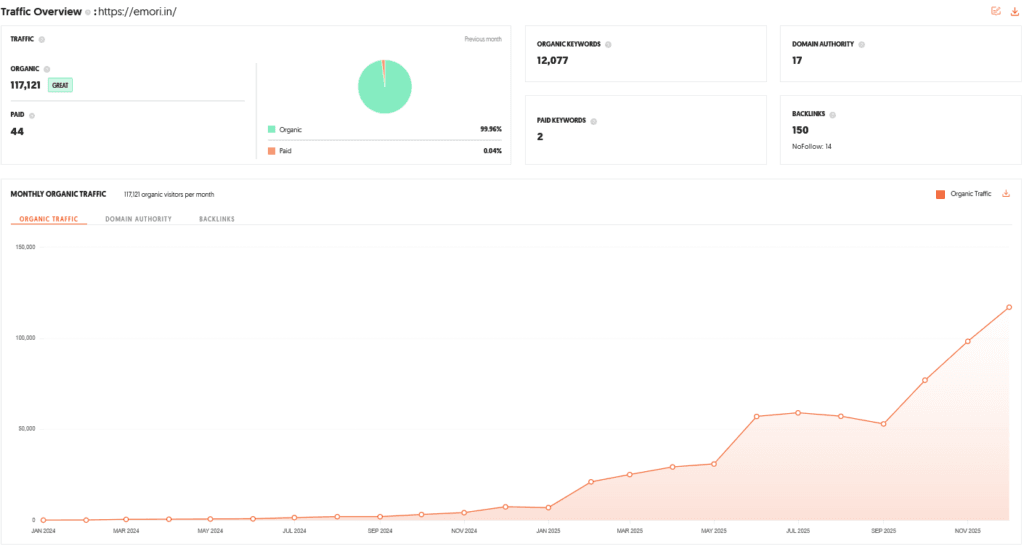The width and height of the screenshot is (1024, 546).
Task: Click the 50,000 y-axis label
Action: click(x=27, y=428)
